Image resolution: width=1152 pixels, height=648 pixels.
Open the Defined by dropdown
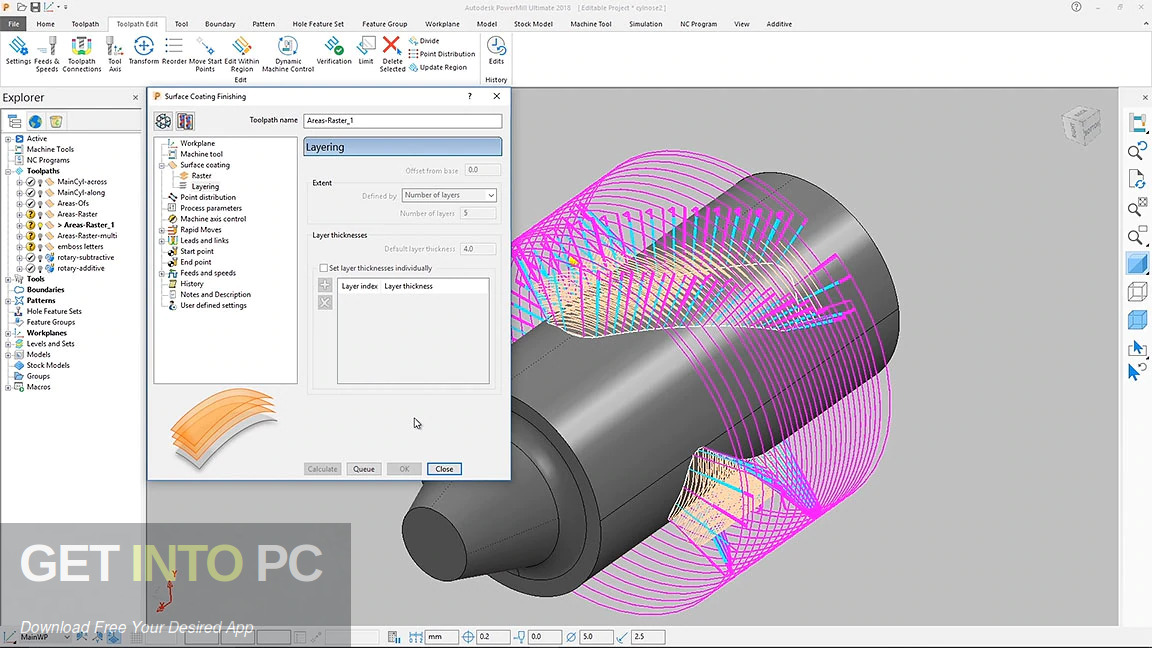pyautogui.click(x=449, y=195)
